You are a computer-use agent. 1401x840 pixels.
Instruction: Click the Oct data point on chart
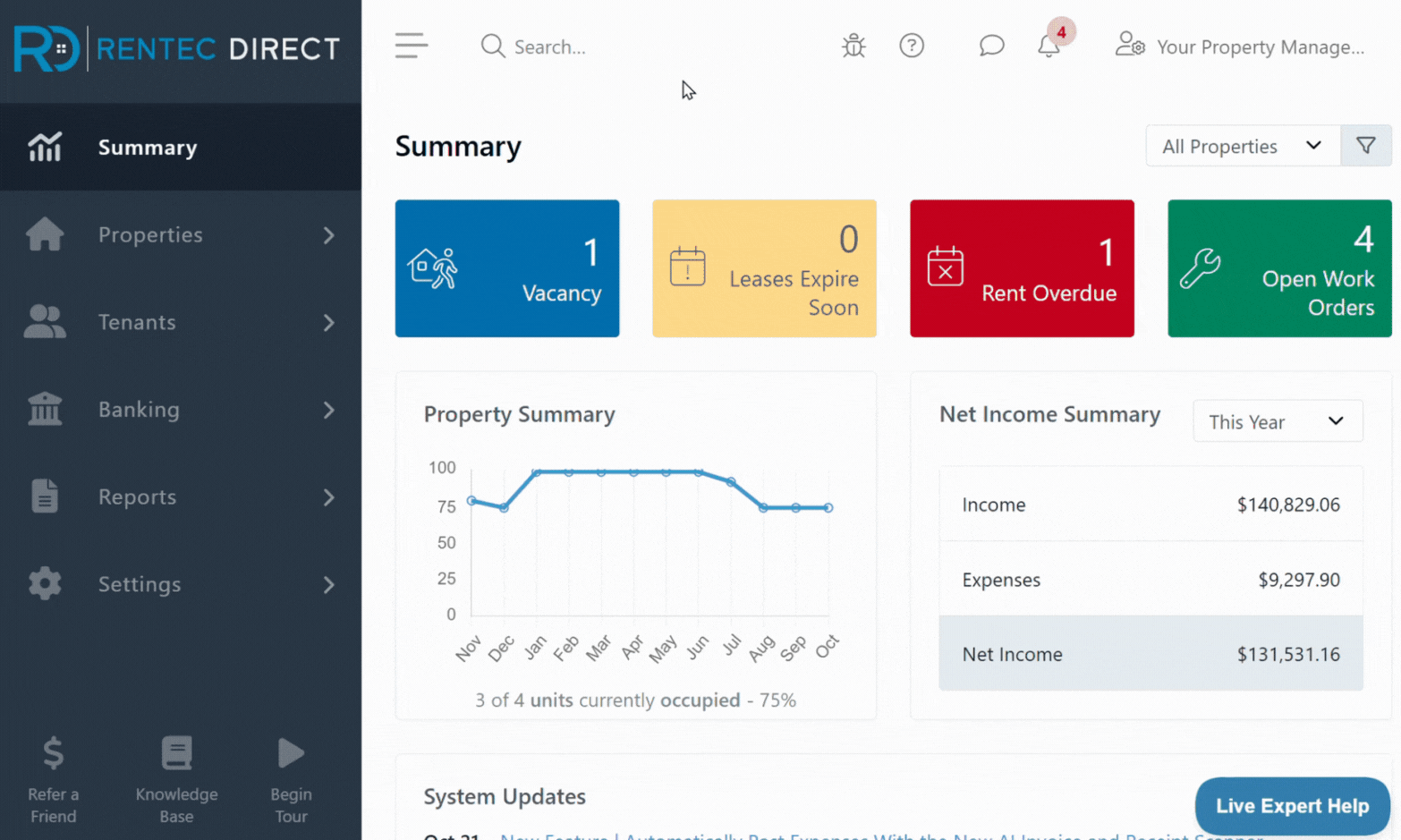pyautogui.click(x=828, y=508)
